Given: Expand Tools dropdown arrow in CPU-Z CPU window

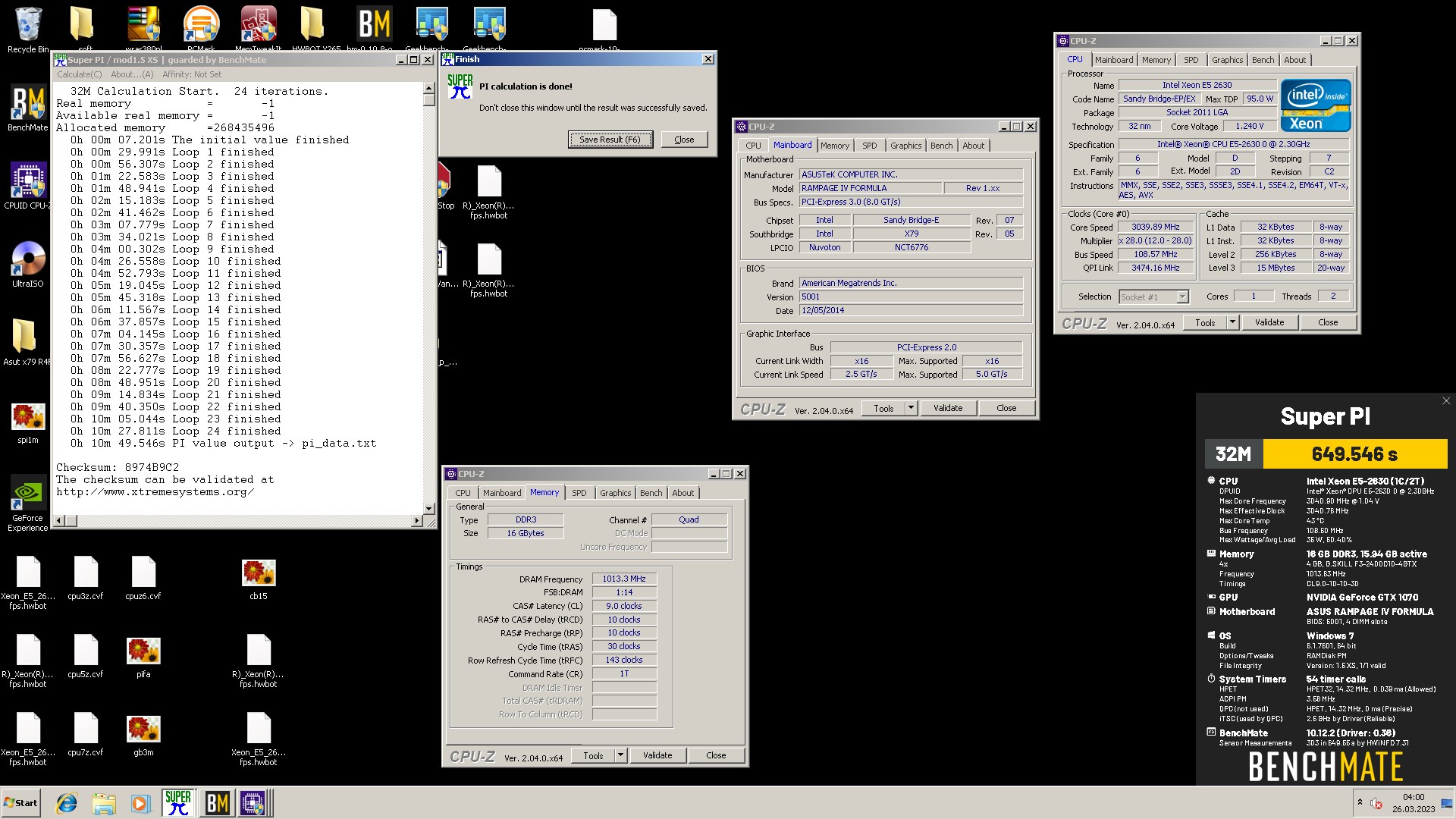Looking at the screenshot, I should [1232, 322].
